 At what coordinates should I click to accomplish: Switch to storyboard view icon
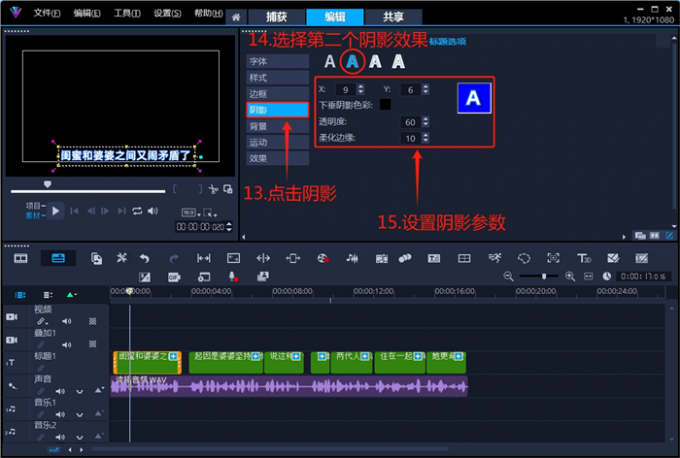pyautogui.click(x=20, y=258)
